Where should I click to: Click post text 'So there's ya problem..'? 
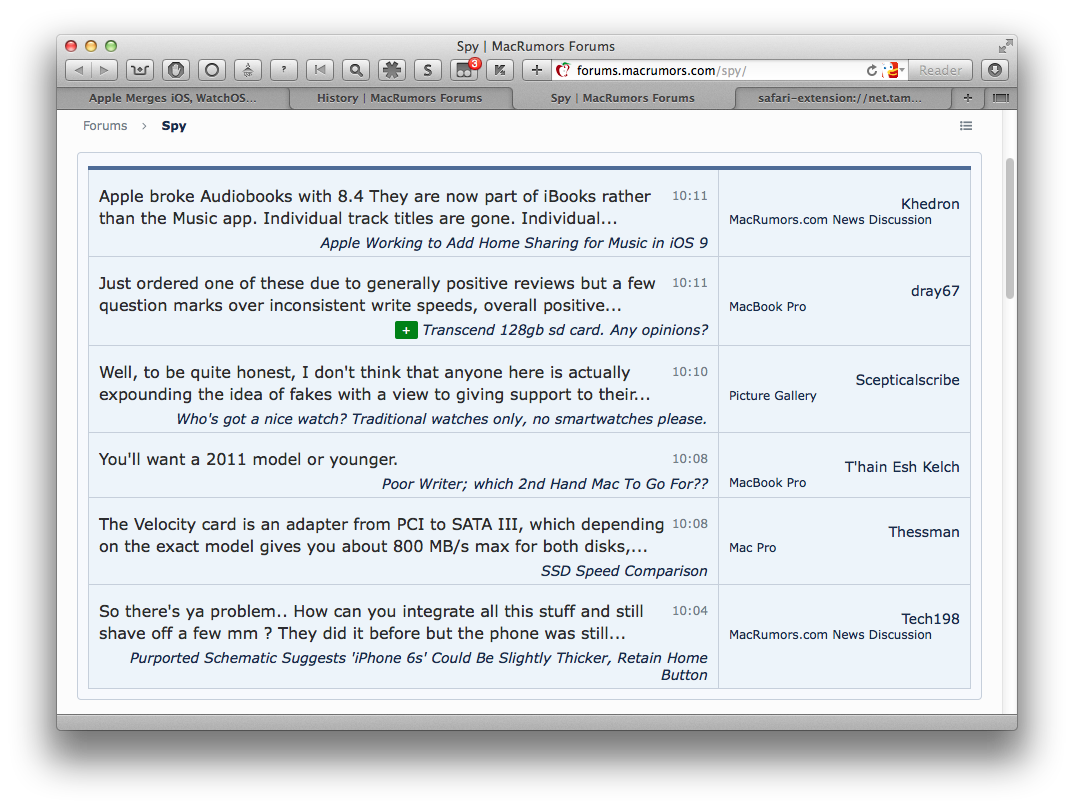pos(371,623)
